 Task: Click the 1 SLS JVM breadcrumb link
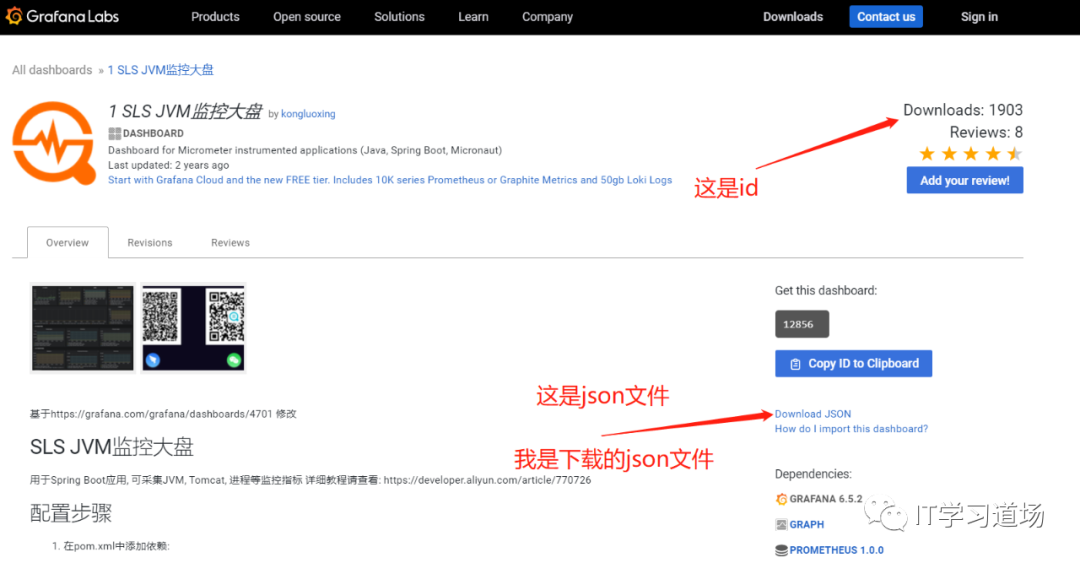tap(160, 70)
